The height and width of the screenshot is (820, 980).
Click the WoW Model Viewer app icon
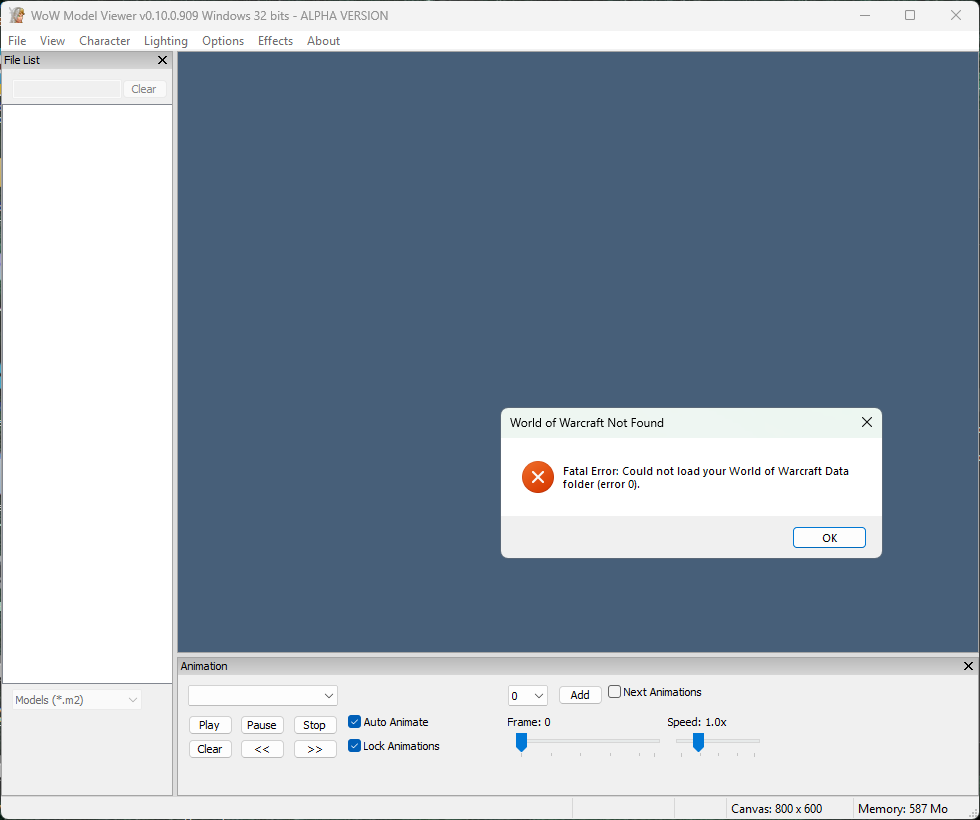pos(17,15)
